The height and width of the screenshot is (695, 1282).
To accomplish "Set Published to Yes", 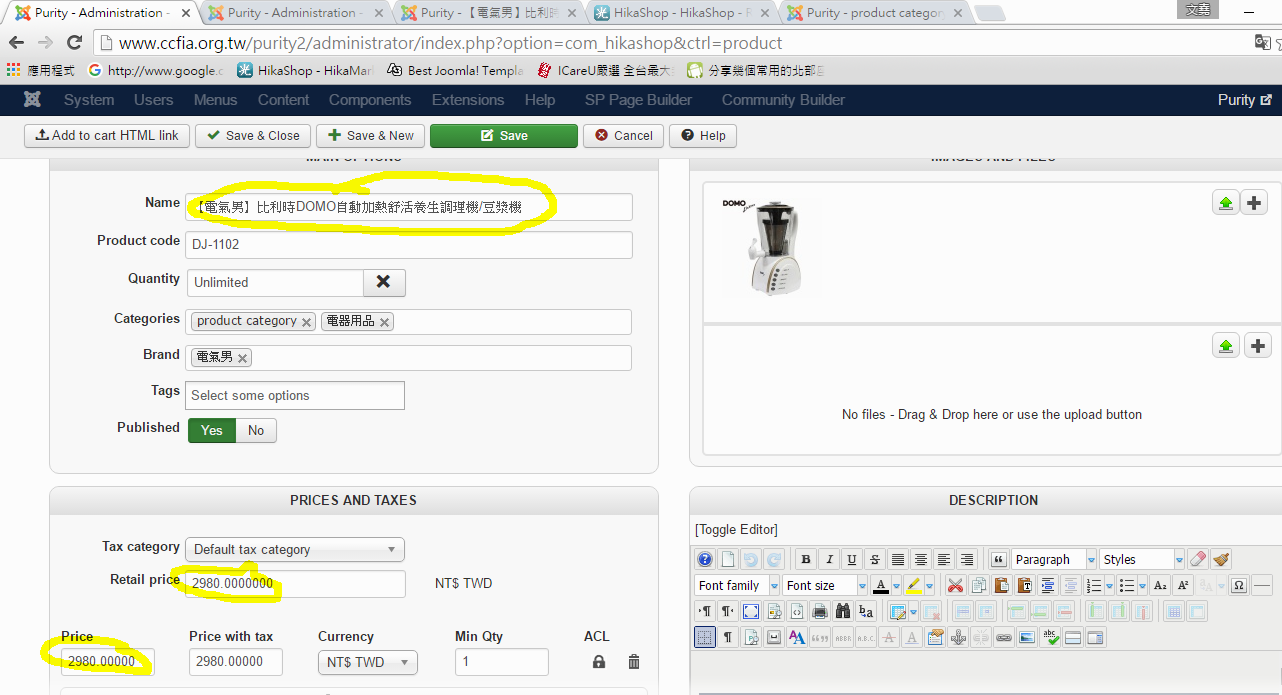I will point(212,430).
